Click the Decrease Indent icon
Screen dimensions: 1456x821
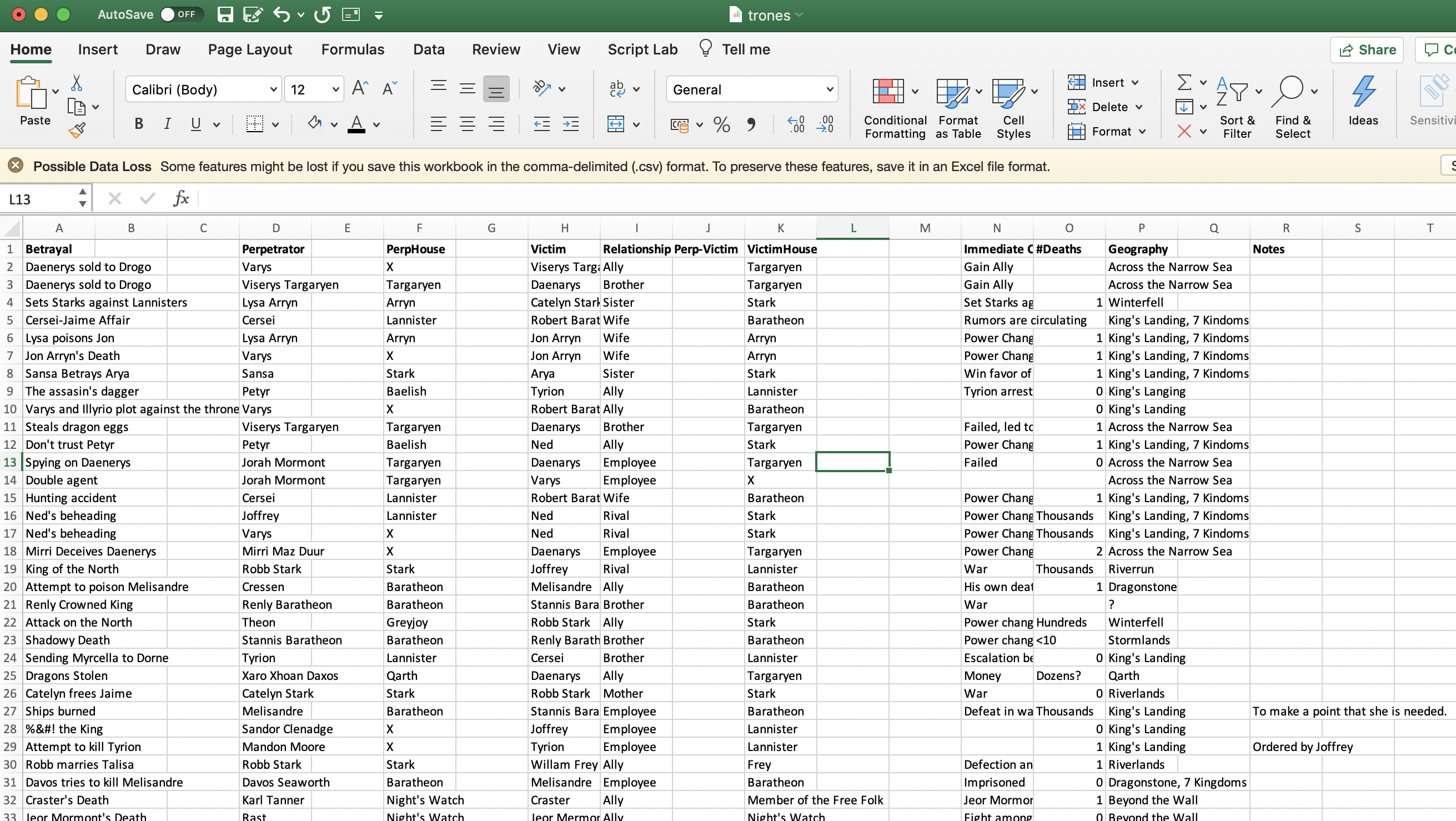541,124
